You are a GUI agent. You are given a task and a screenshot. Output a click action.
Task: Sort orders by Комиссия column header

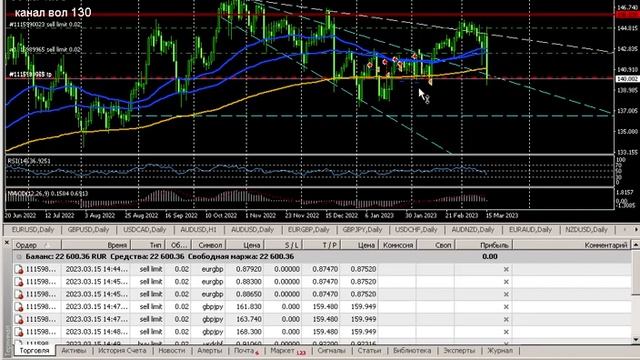click(398, 245)
